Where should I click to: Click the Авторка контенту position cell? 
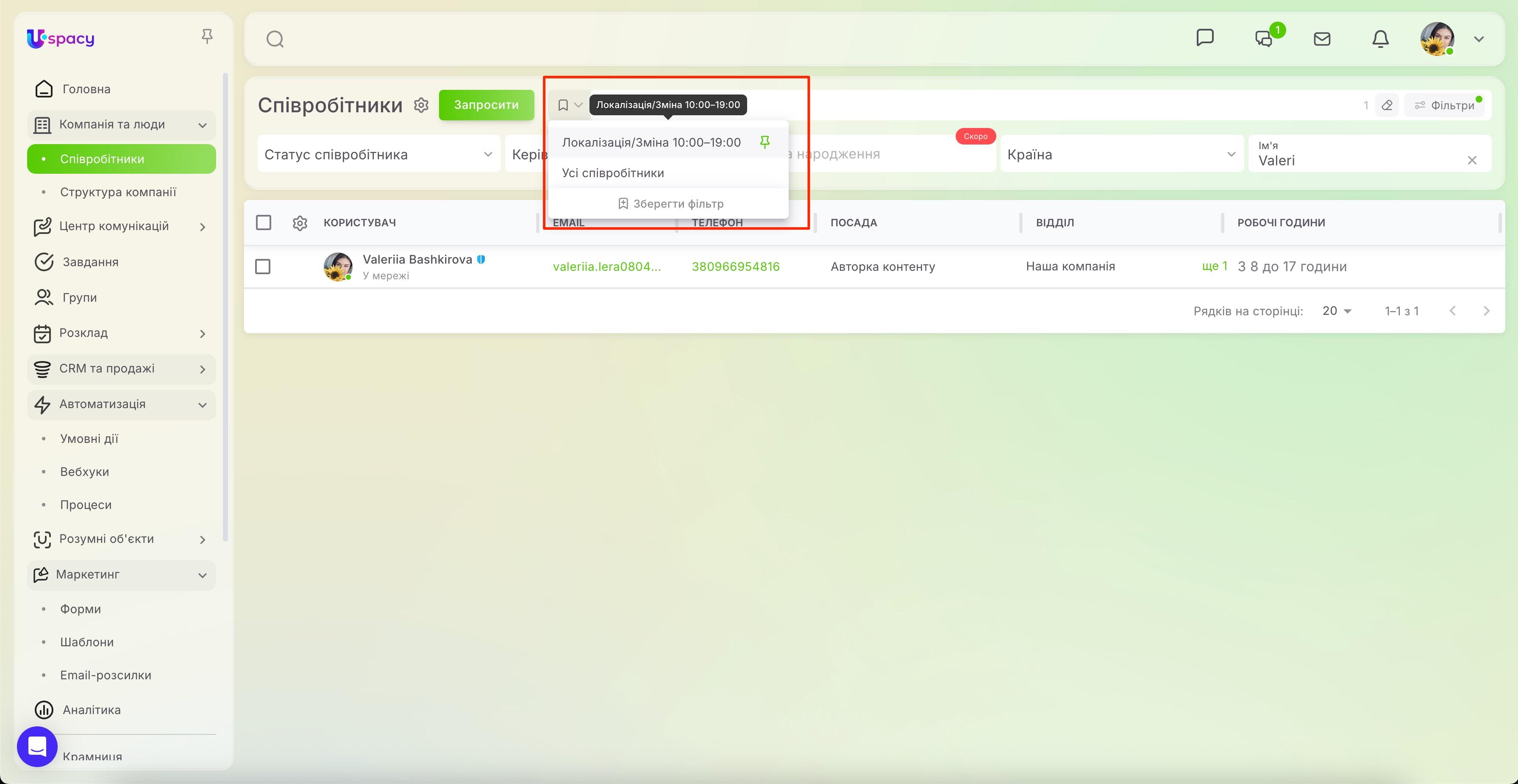883,267
